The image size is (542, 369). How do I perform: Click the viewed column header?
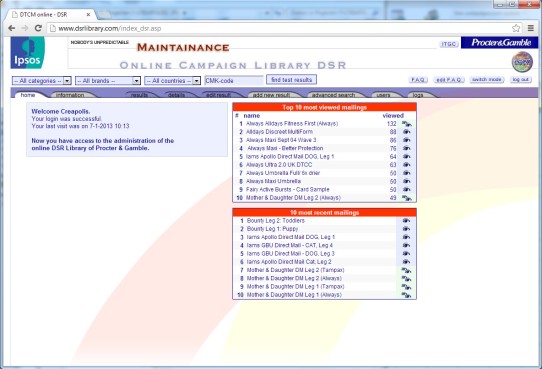click(393, 116)
